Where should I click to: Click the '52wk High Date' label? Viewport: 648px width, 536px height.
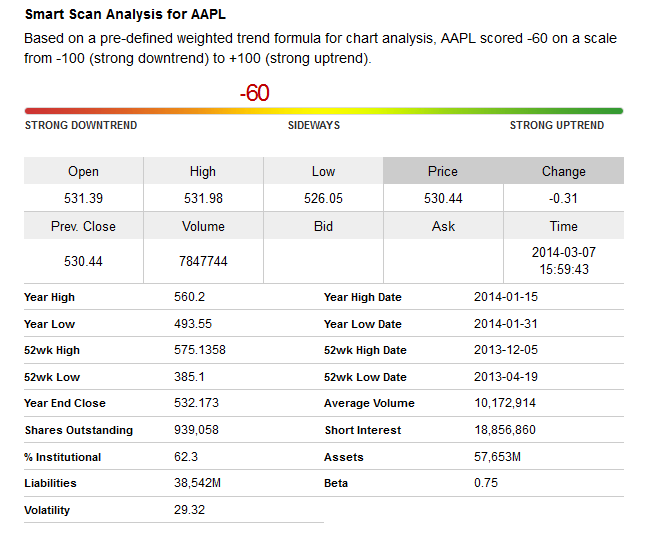click(x=365, y=350)
